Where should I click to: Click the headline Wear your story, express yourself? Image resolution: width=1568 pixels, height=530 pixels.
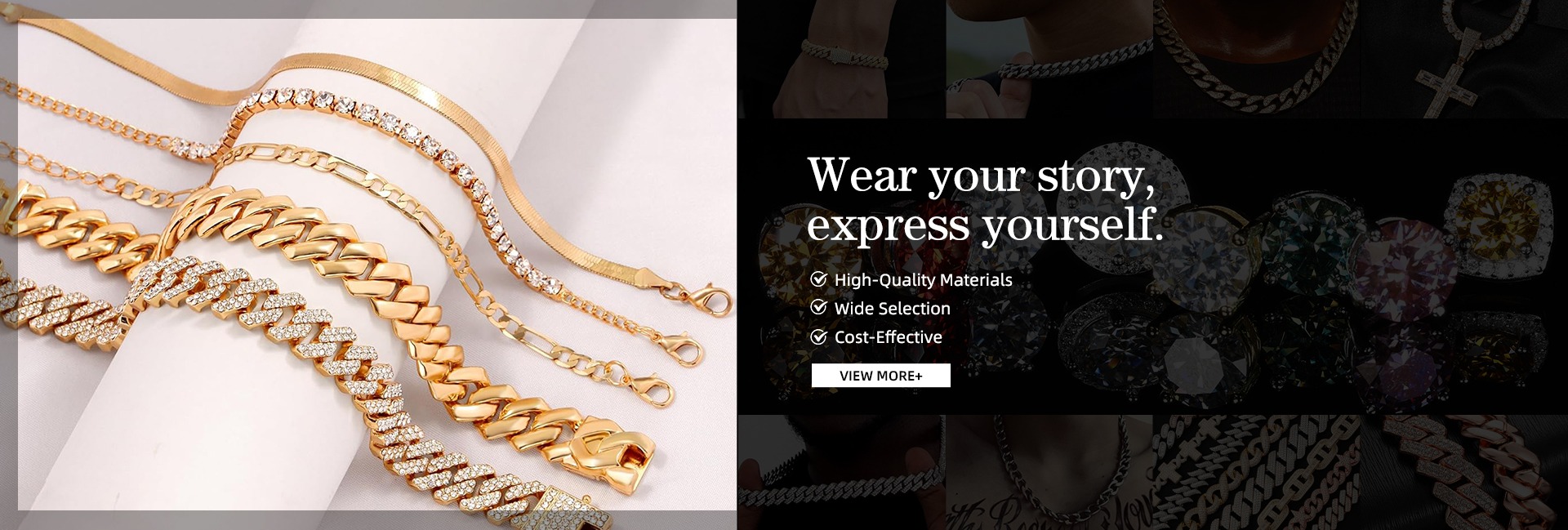pos(985,199)
